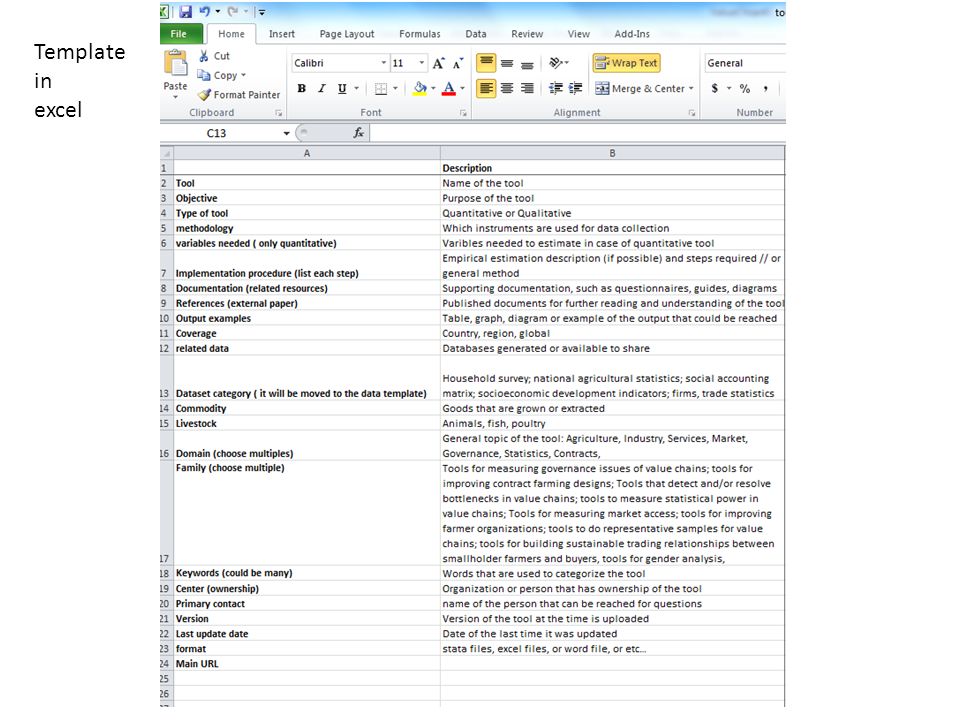Select Bottom Align vertical alignment
The width and height of the screenshot is (960, 720).
[527, 63]
